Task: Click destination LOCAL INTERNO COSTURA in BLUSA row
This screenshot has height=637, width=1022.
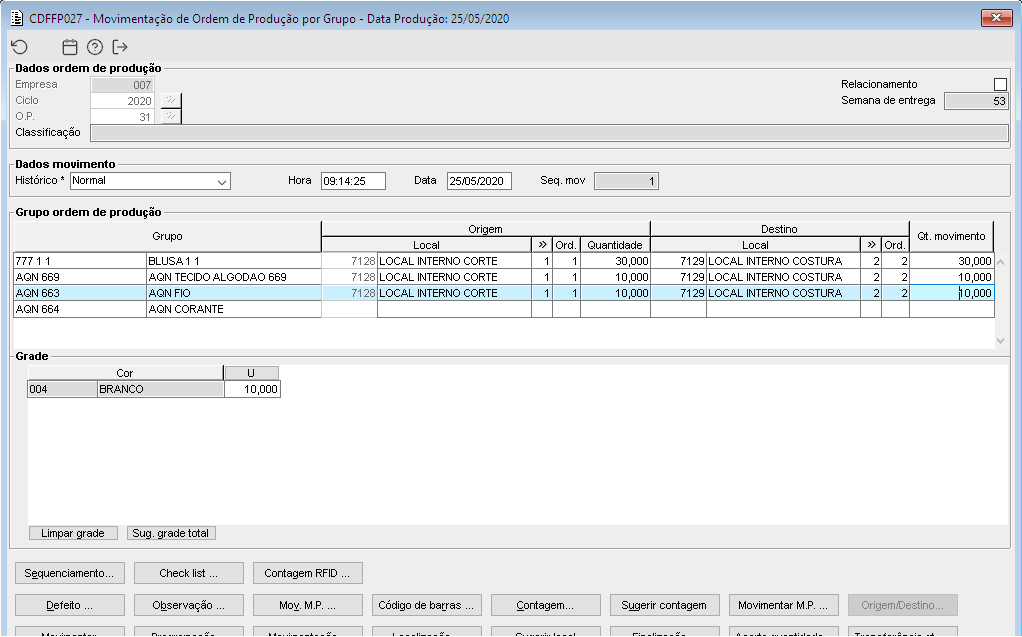Action: click(783, 261)
